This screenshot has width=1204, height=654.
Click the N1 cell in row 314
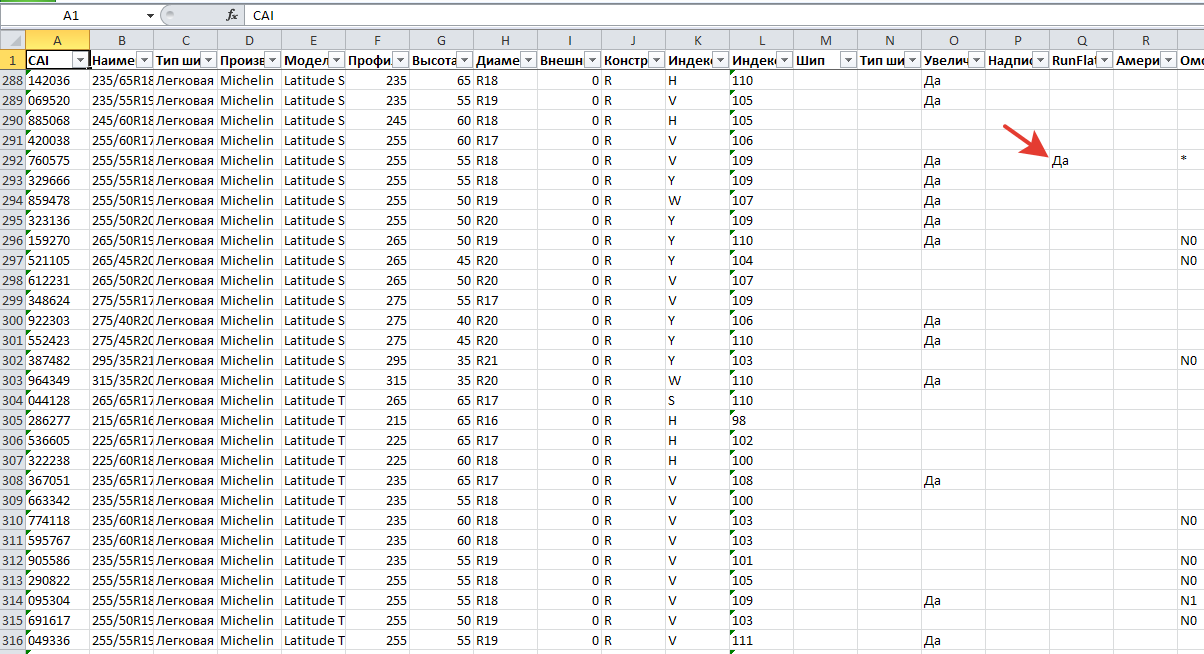[1191, 600]
